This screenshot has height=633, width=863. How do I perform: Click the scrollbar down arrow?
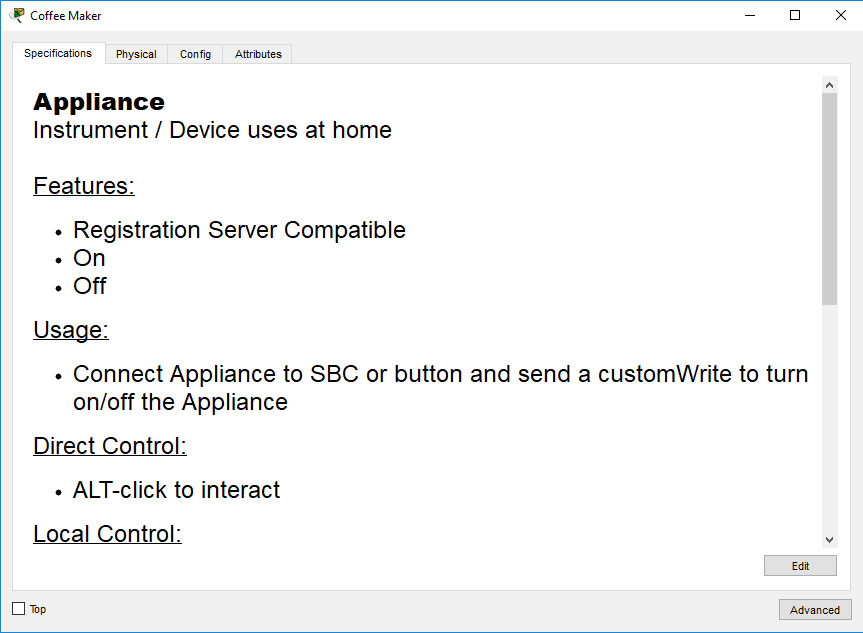point(829,540)
